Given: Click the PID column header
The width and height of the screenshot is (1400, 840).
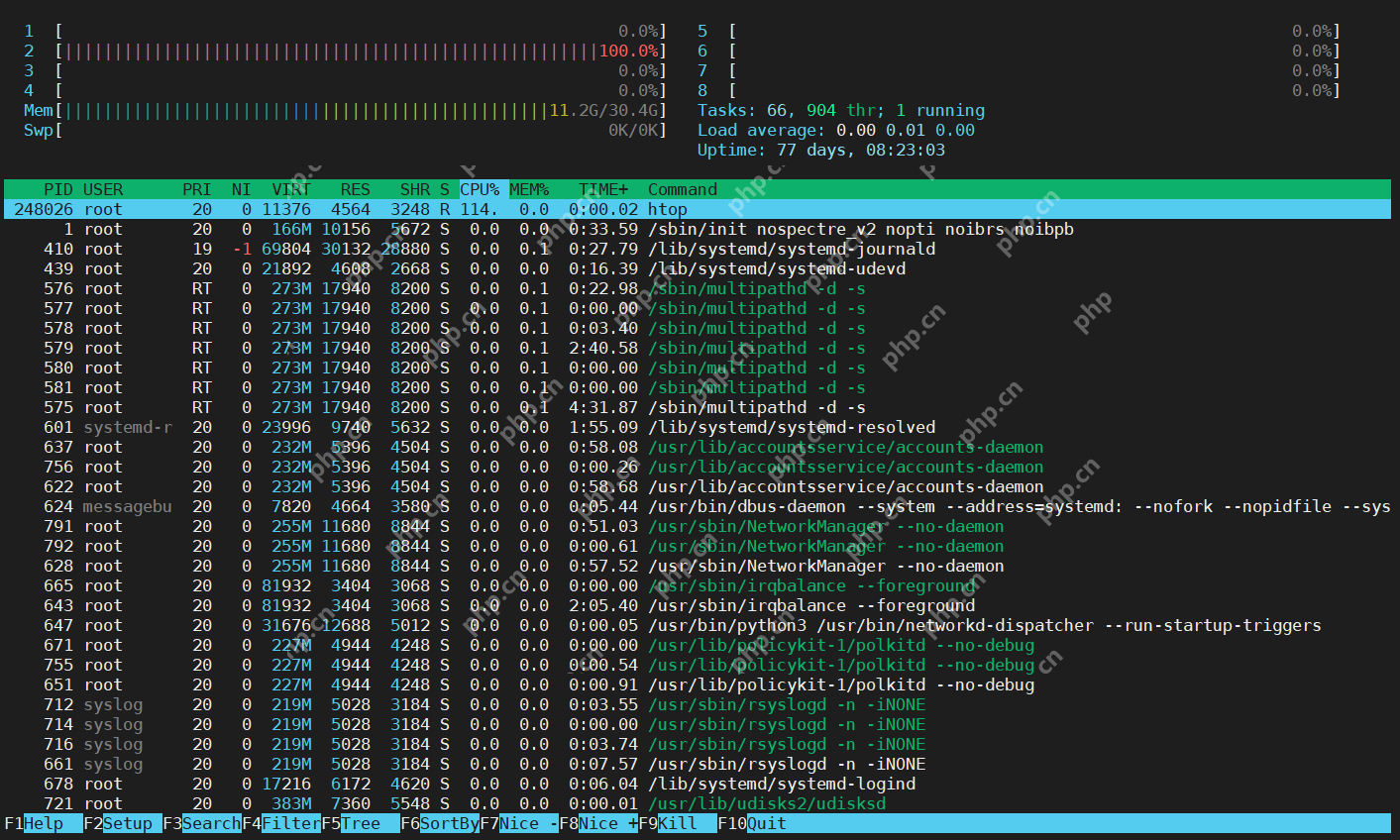Looking at the screenshot, I should click(x=58, y=189).
